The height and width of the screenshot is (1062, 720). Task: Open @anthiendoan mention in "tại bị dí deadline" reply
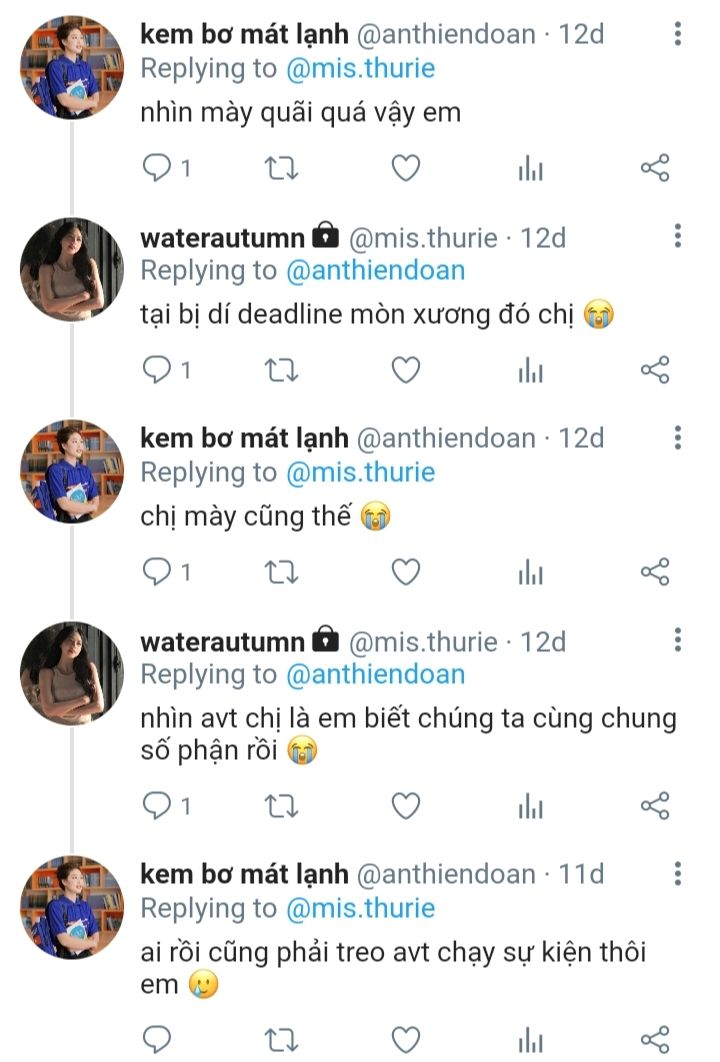click(375, 270)
